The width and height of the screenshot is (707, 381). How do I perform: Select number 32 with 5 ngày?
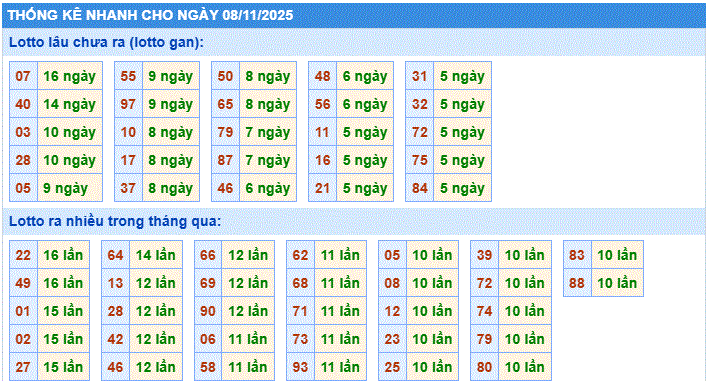419,104
